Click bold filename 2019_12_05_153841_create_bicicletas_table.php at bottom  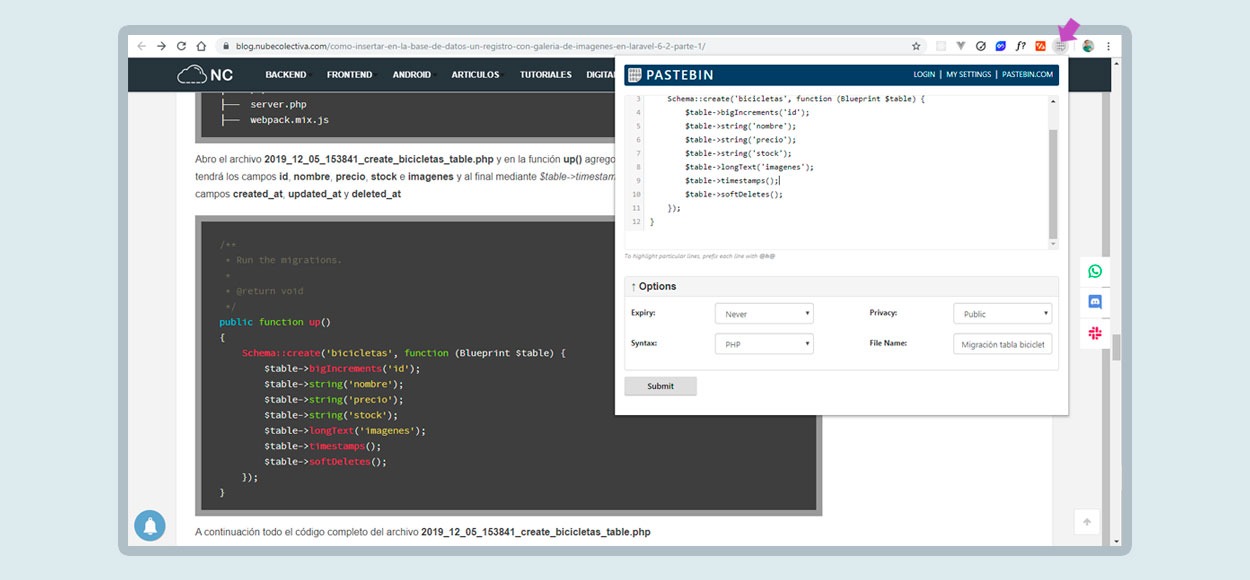click(536, 532)
